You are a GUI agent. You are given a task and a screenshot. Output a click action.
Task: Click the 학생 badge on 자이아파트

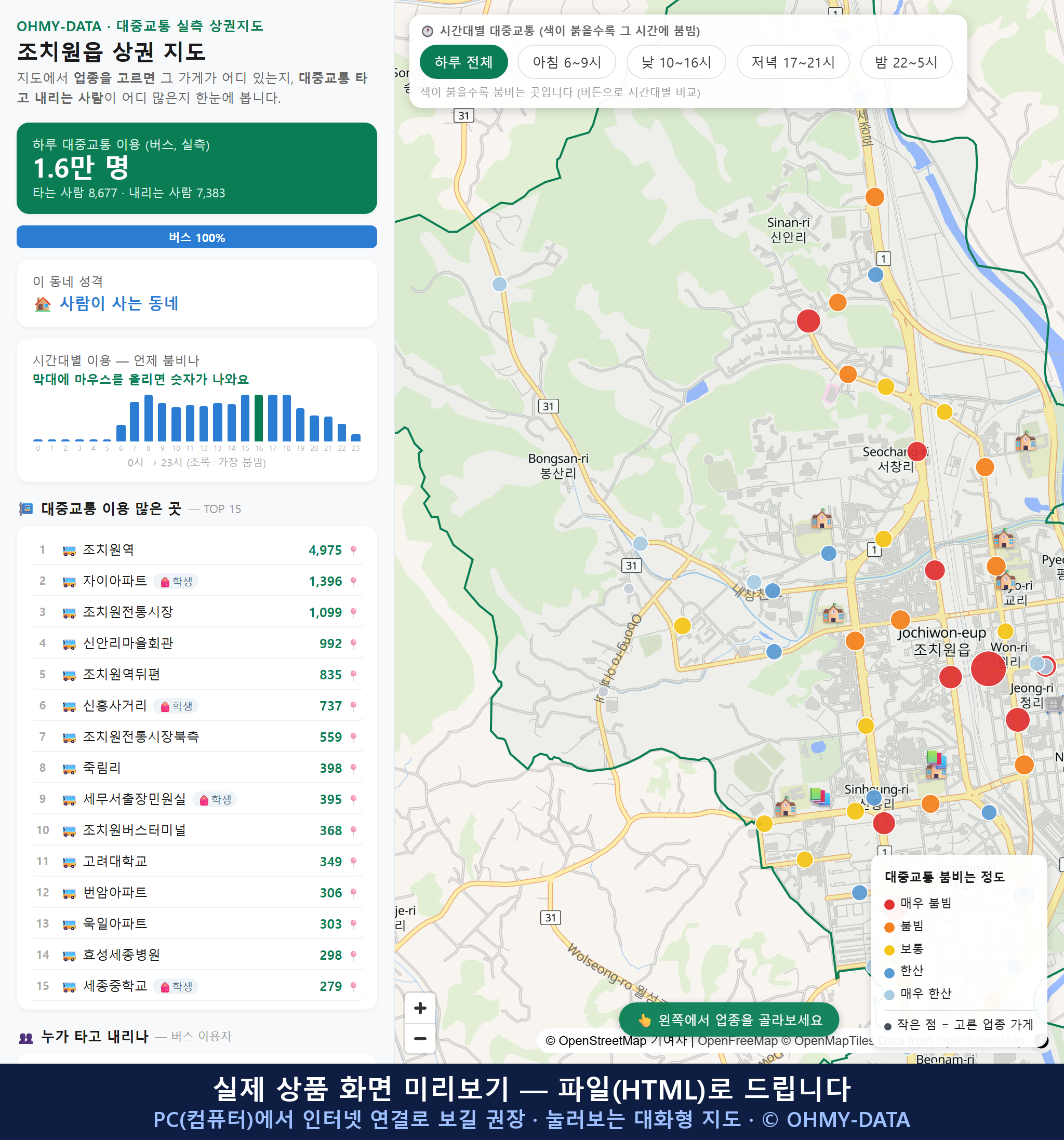176,582
